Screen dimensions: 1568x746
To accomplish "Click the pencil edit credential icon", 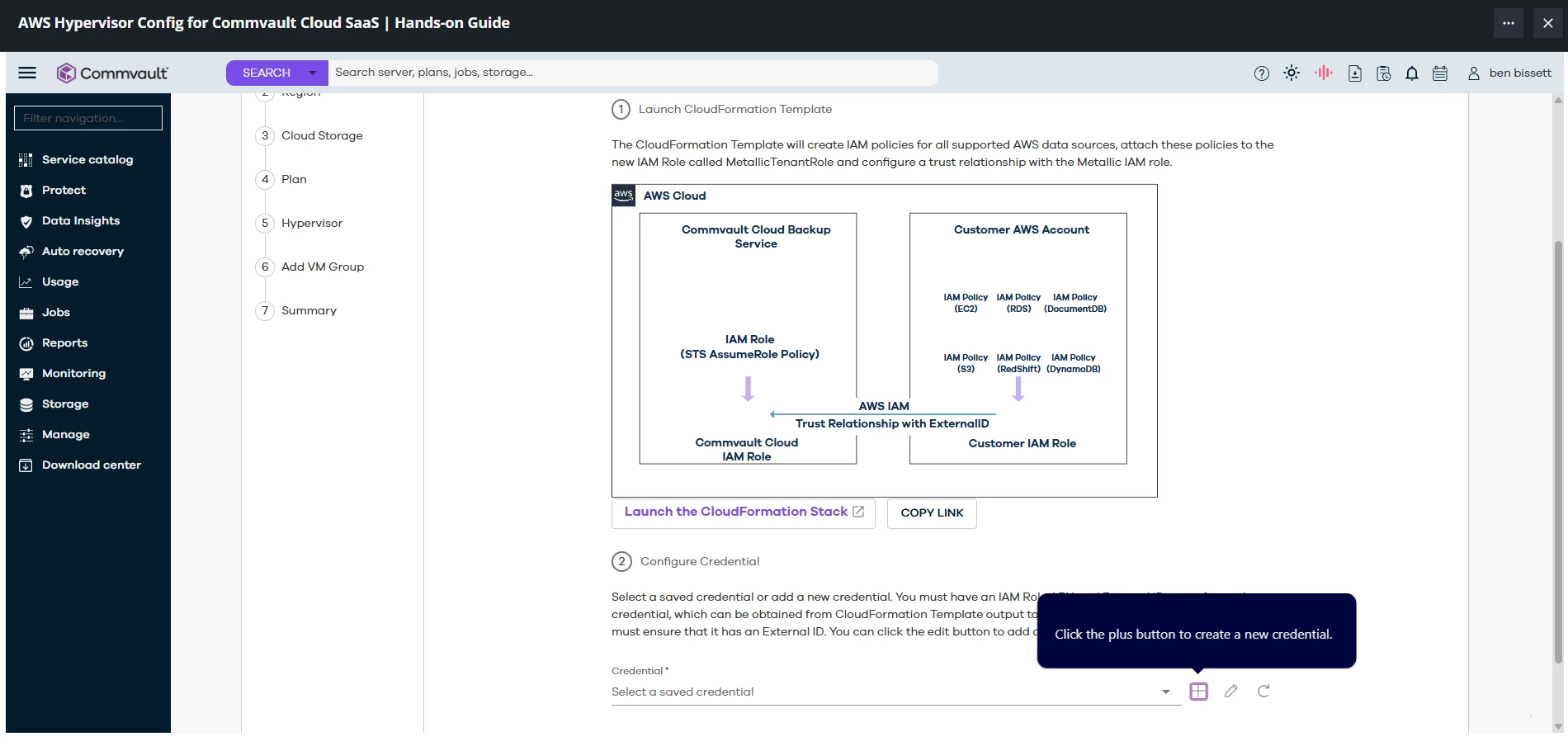I will (1231, 691).
